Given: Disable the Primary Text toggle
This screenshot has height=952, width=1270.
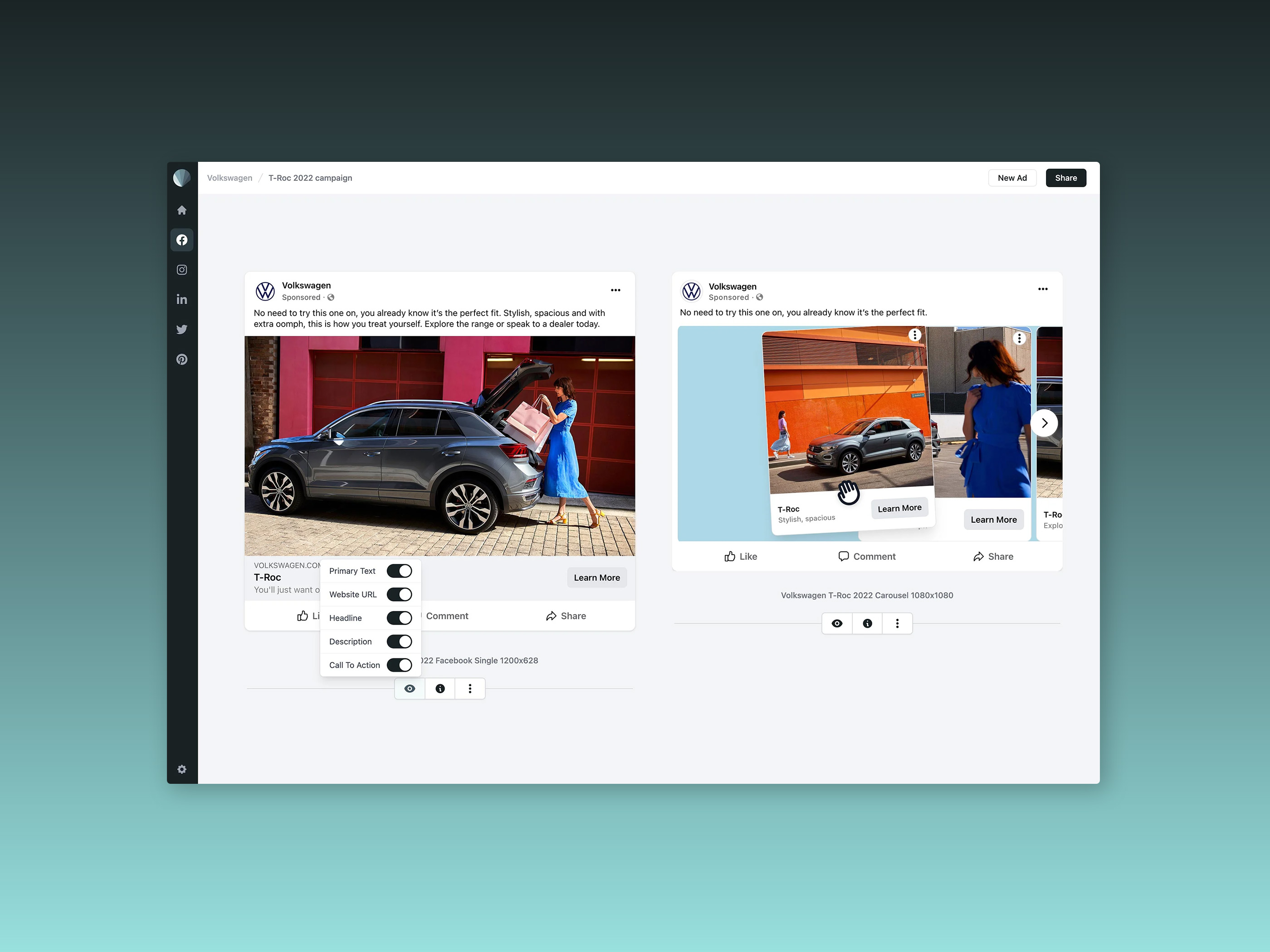Looking at the screenshot, I should [x=399, y=571].
